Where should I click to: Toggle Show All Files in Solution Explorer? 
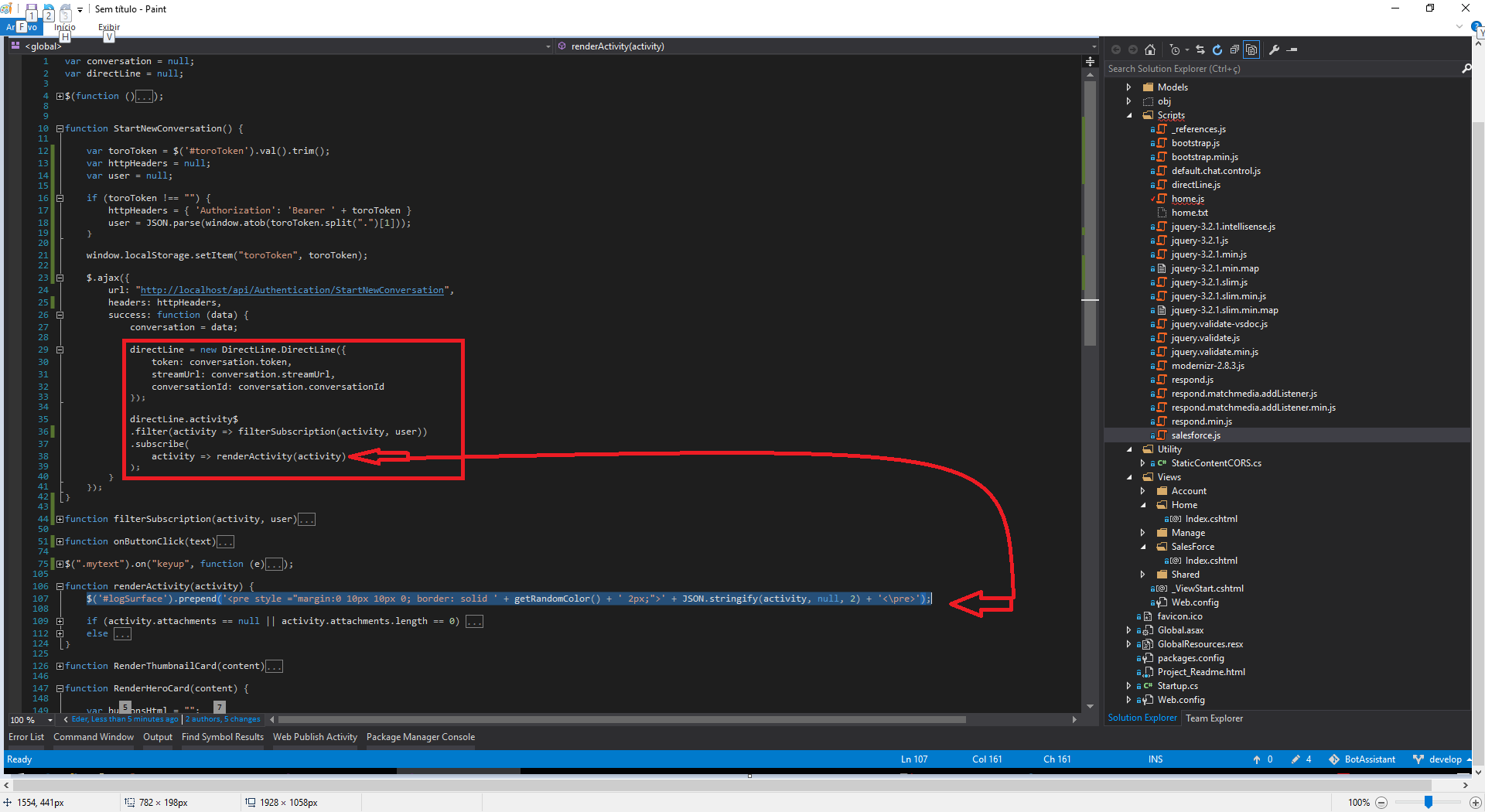pos(1251,49)
